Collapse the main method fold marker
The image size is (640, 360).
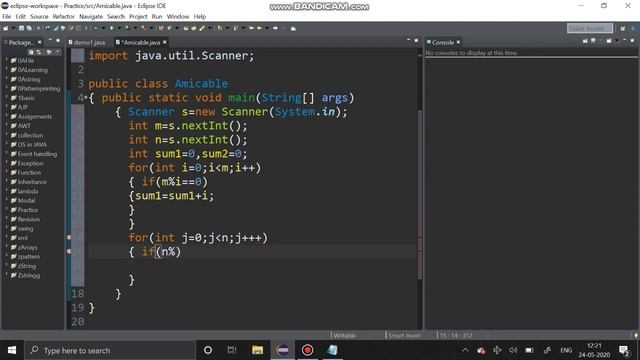point(86,98)
